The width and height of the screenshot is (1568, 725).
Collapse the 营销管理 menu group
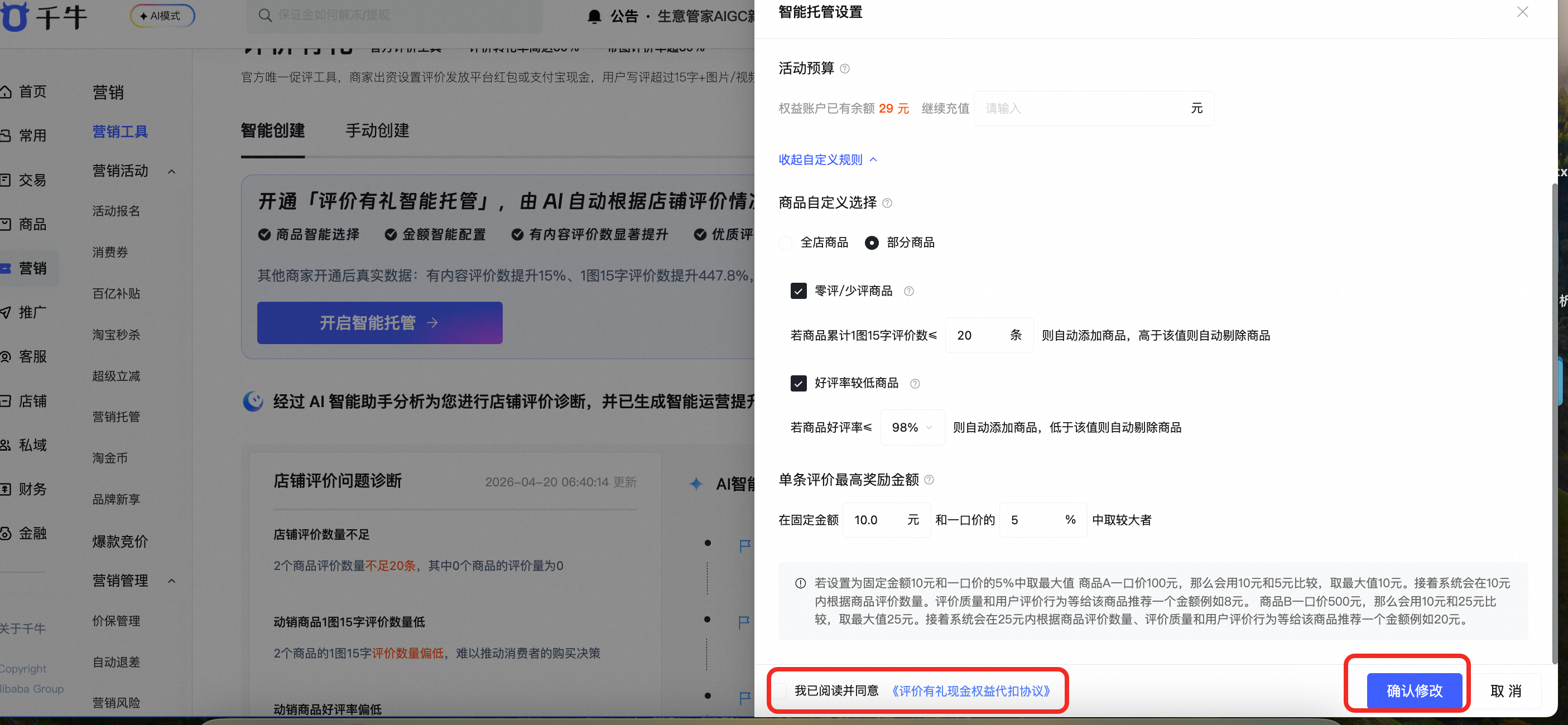172,581
